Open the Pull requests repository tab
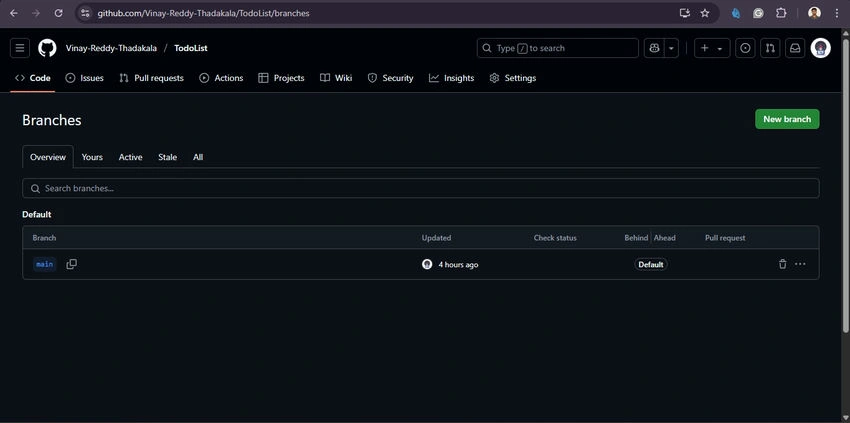The width and height of the screenshot is (850, 423). click(152, 78)
